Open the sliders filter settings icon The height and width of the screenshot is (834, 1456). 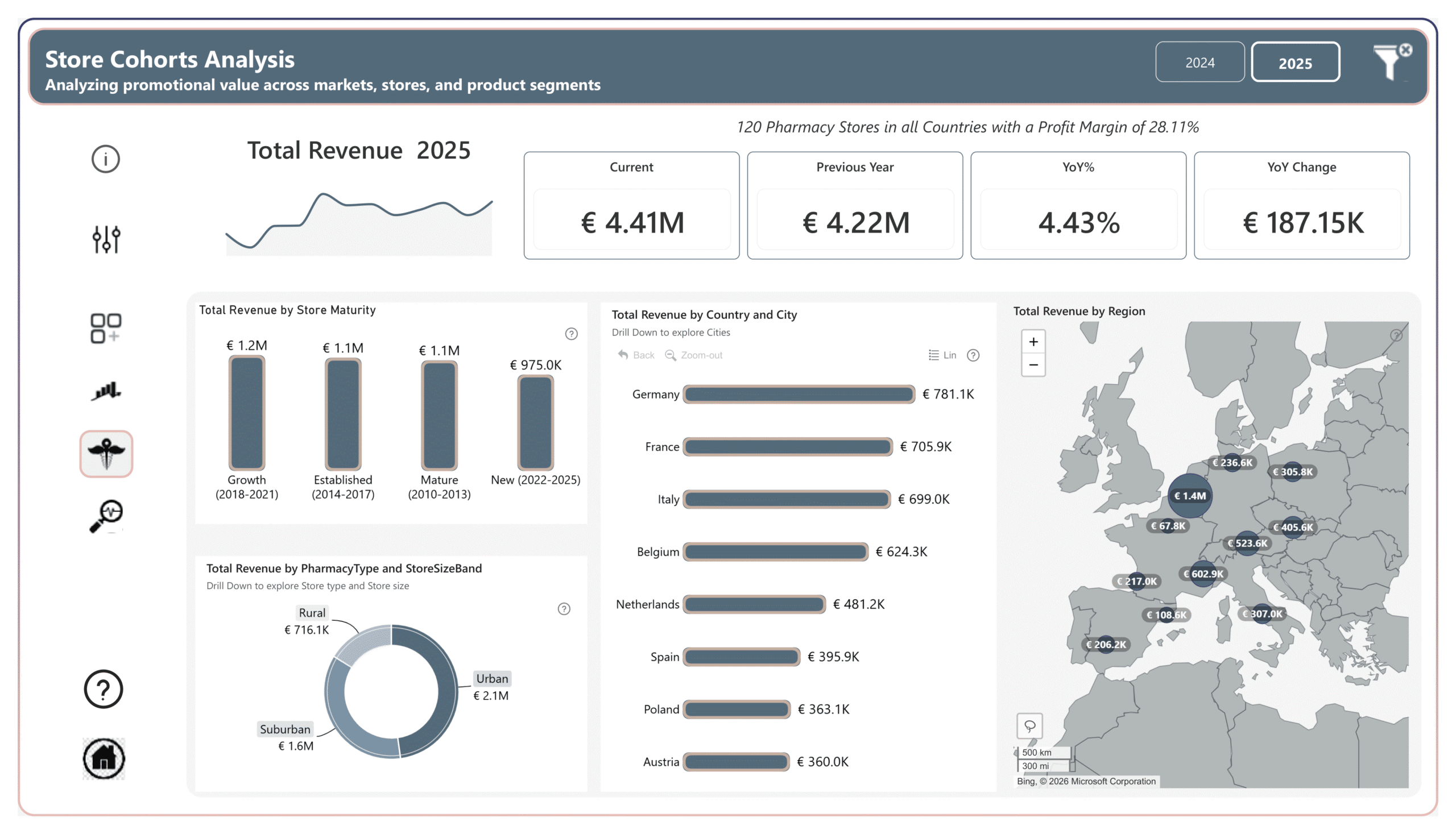106,239
